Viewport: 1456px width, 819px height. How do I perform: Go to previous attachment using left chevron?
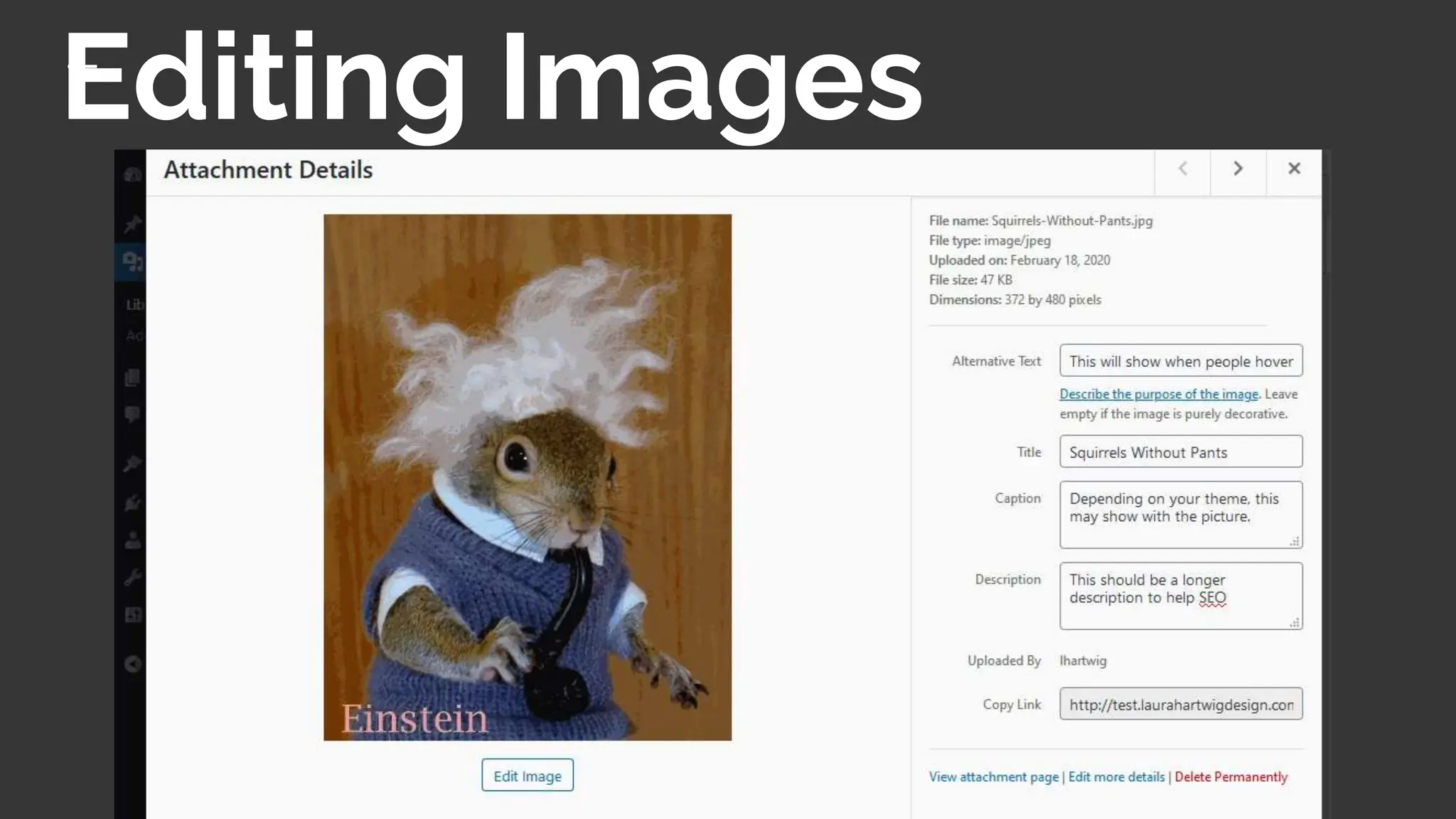coord(1182,169)
